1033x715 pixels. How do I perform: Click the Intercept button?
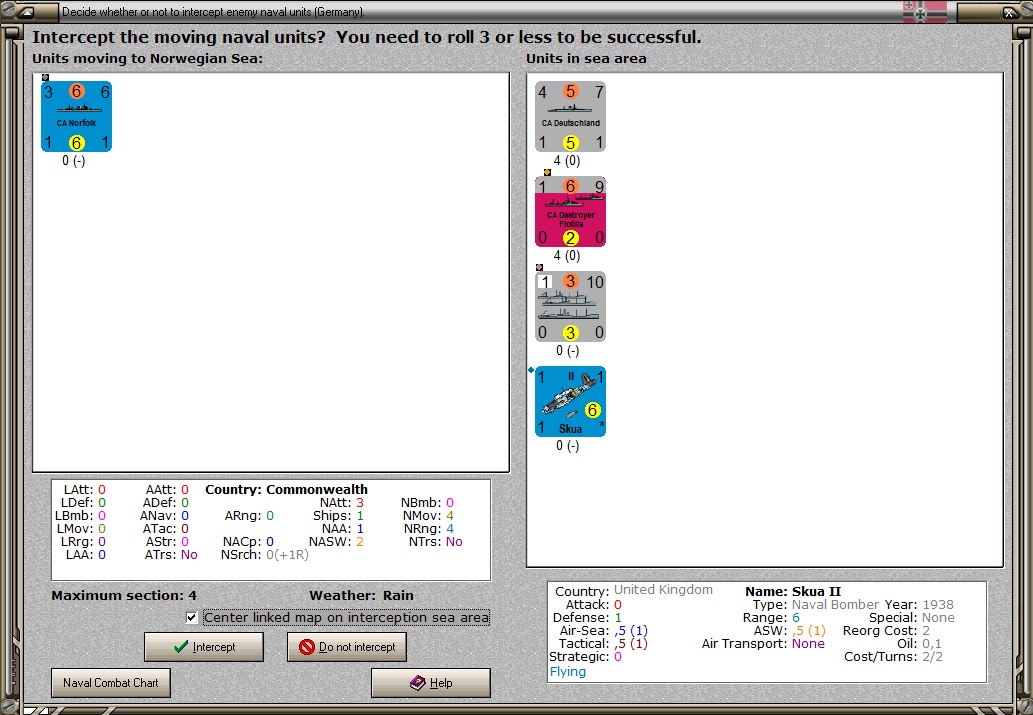204,647
